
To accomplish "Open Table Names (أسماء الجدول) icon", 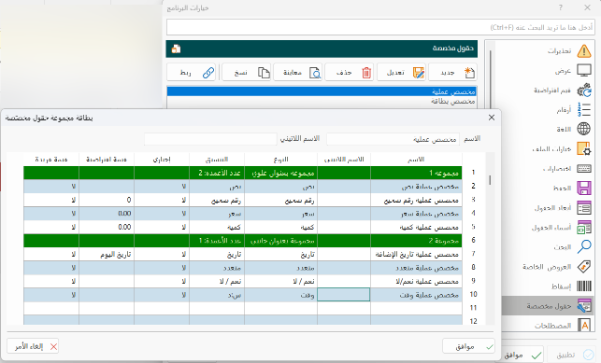I will (584, 227).
